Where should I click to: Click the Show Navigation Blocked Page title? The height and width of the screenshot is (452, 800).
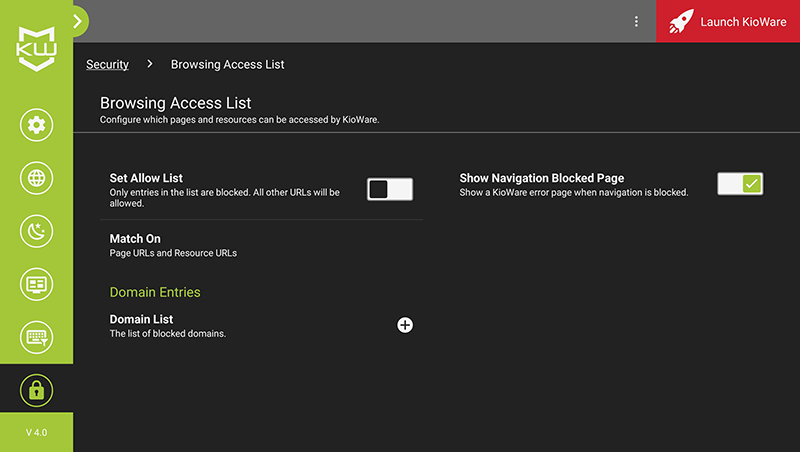coord(542,178)
